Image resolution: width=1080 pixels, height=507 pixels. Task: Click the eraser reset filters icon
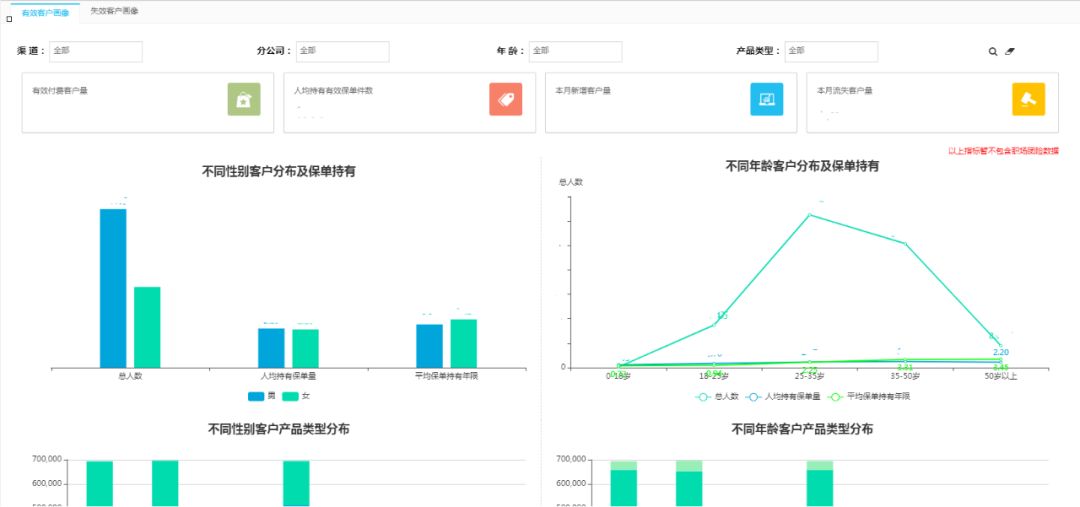click(x=1010, y=51)
